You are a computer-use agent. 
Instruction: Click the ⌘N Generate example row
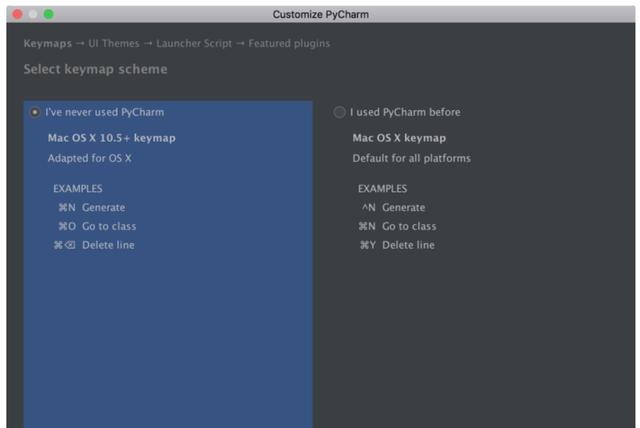(92, 207)
